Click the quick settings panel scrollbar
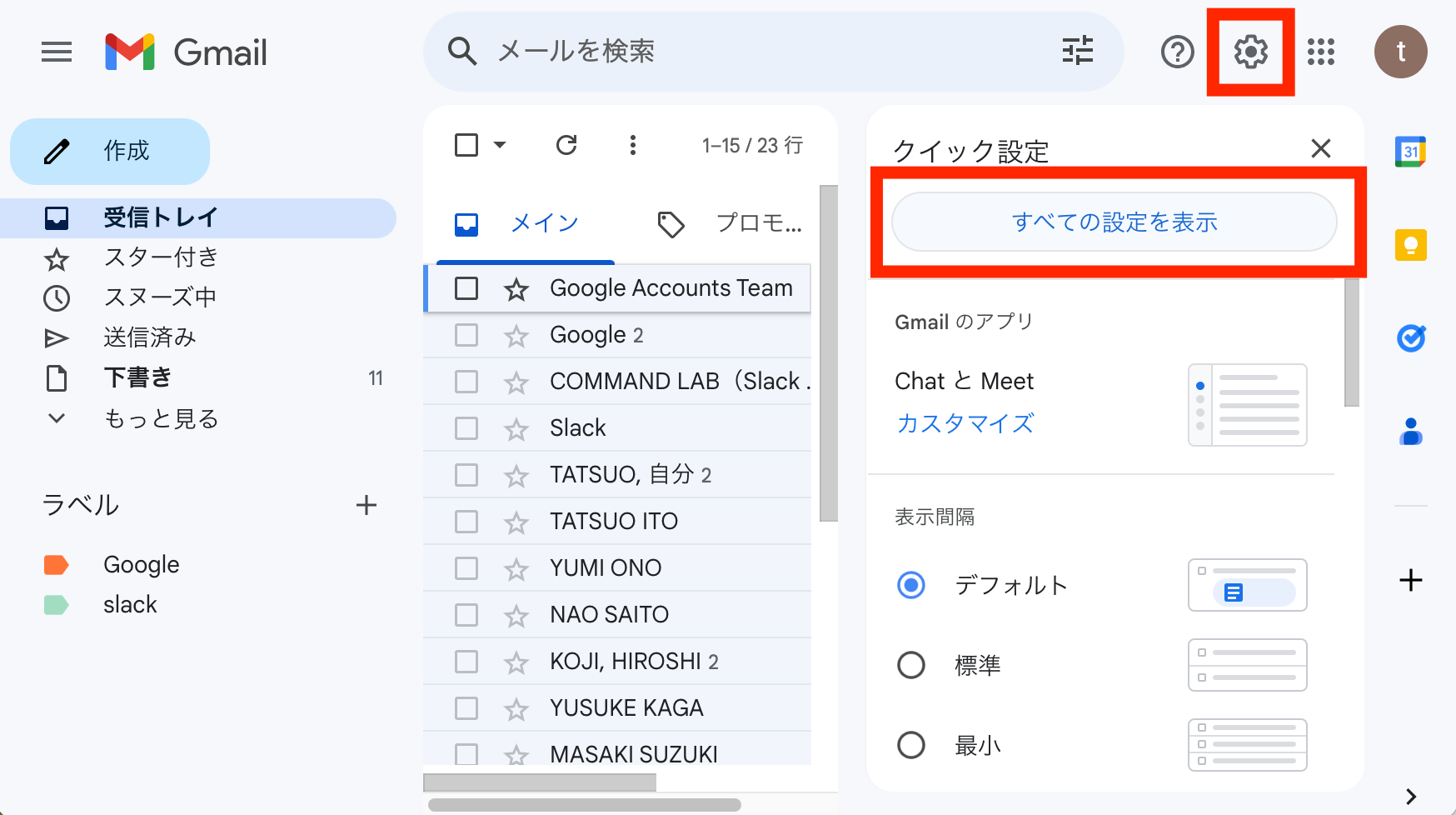This screenshot has width=1456, height=815. (1352, 342)
